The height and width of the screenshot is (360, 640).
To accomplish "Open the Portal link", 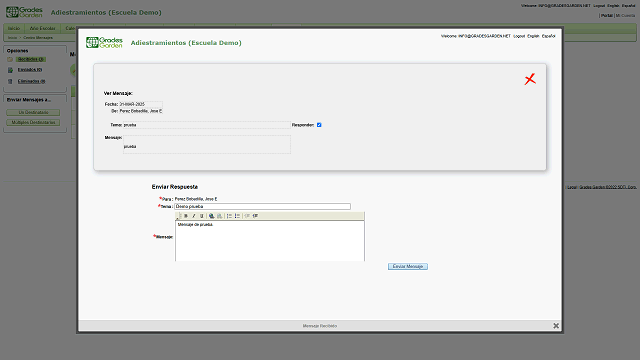I will coord(607,16).
